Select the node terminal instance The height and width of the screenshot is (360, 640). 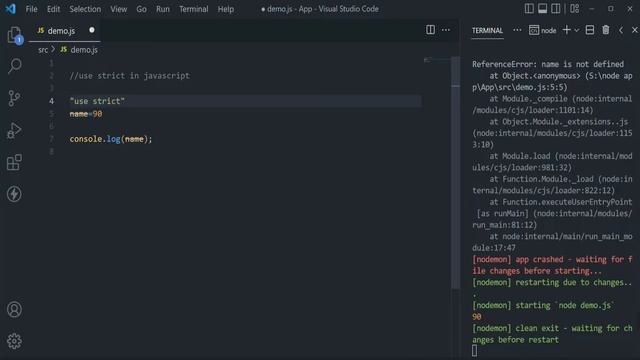coord(542,30)
